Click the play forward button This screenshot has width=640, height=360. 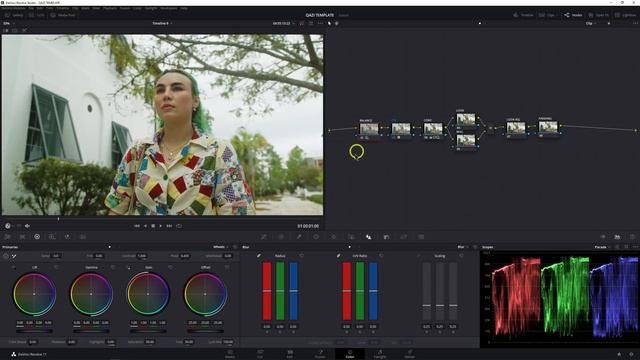(x=161, y=226)
